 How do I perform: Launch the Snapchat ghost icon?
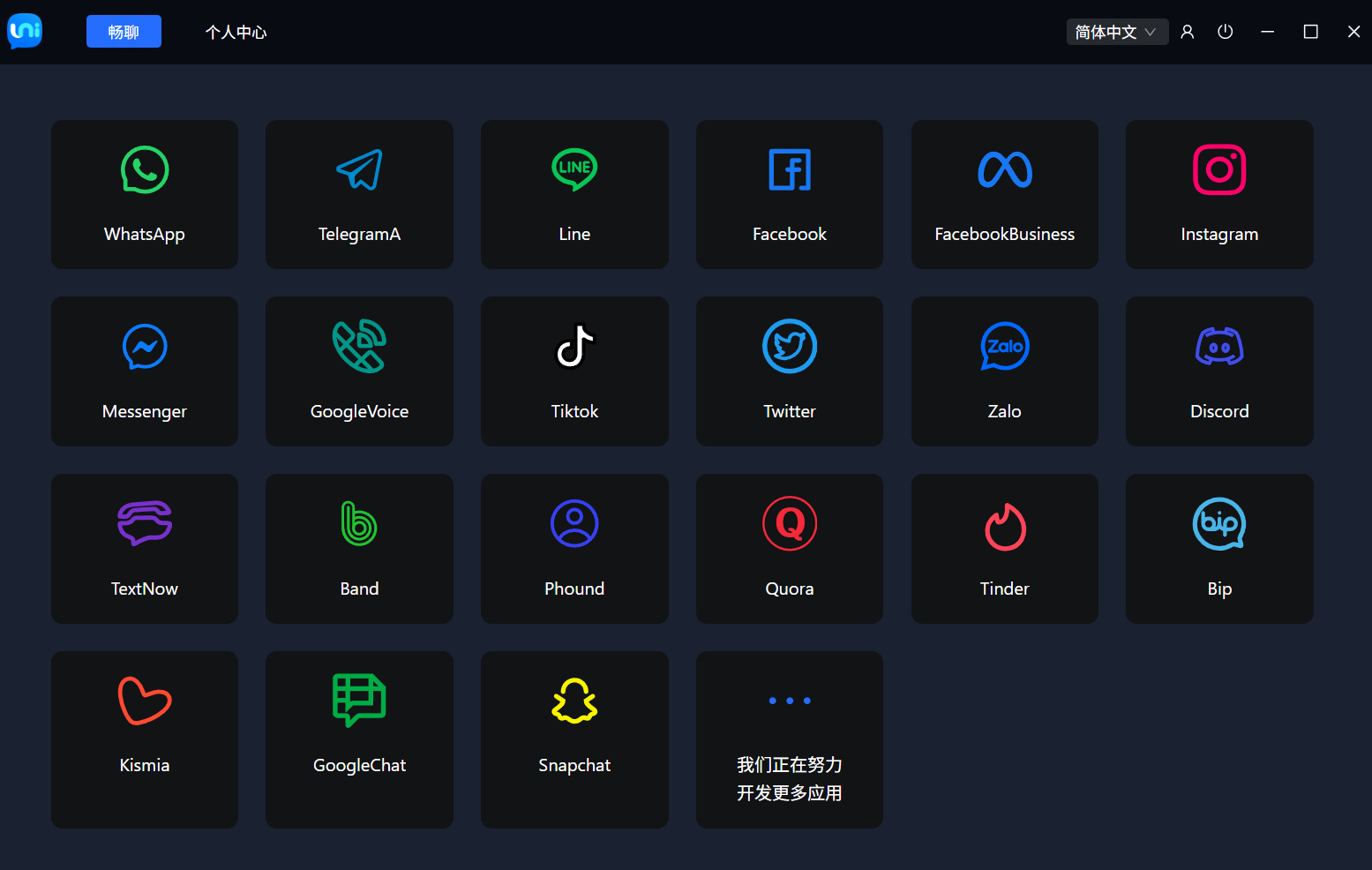[574, 701]
